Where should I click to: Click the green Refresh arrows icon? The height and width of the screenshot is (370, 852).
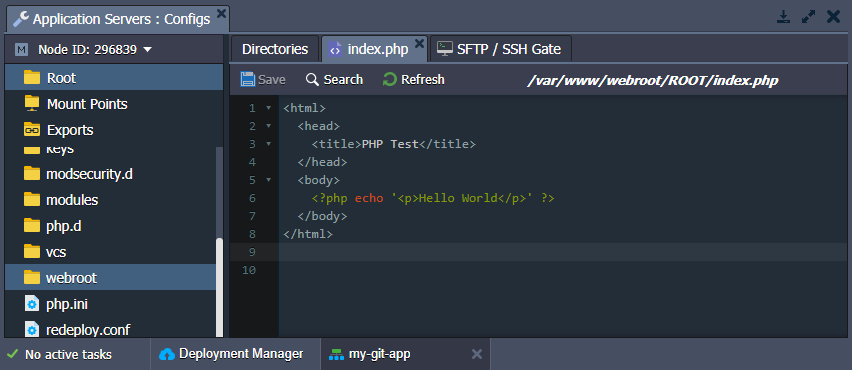pos(390,80)
